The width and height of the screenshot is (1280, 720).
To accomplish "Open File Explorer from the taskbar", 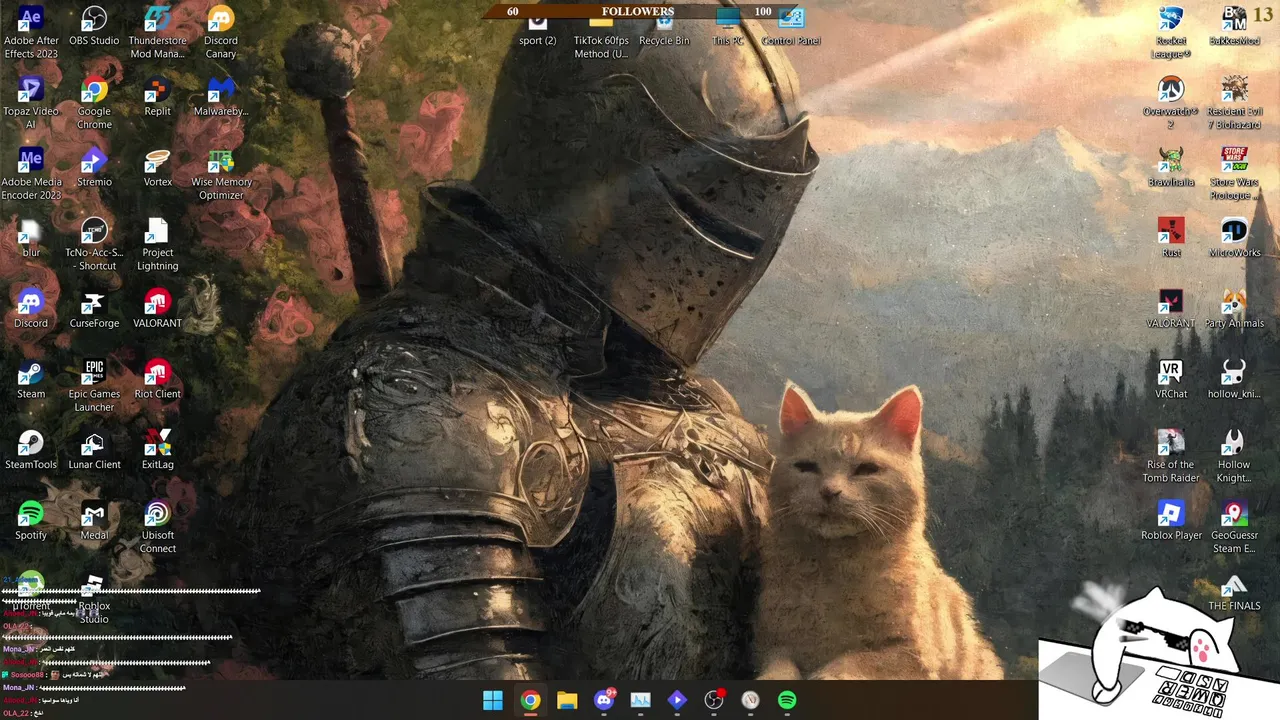I will pos(567,700).
